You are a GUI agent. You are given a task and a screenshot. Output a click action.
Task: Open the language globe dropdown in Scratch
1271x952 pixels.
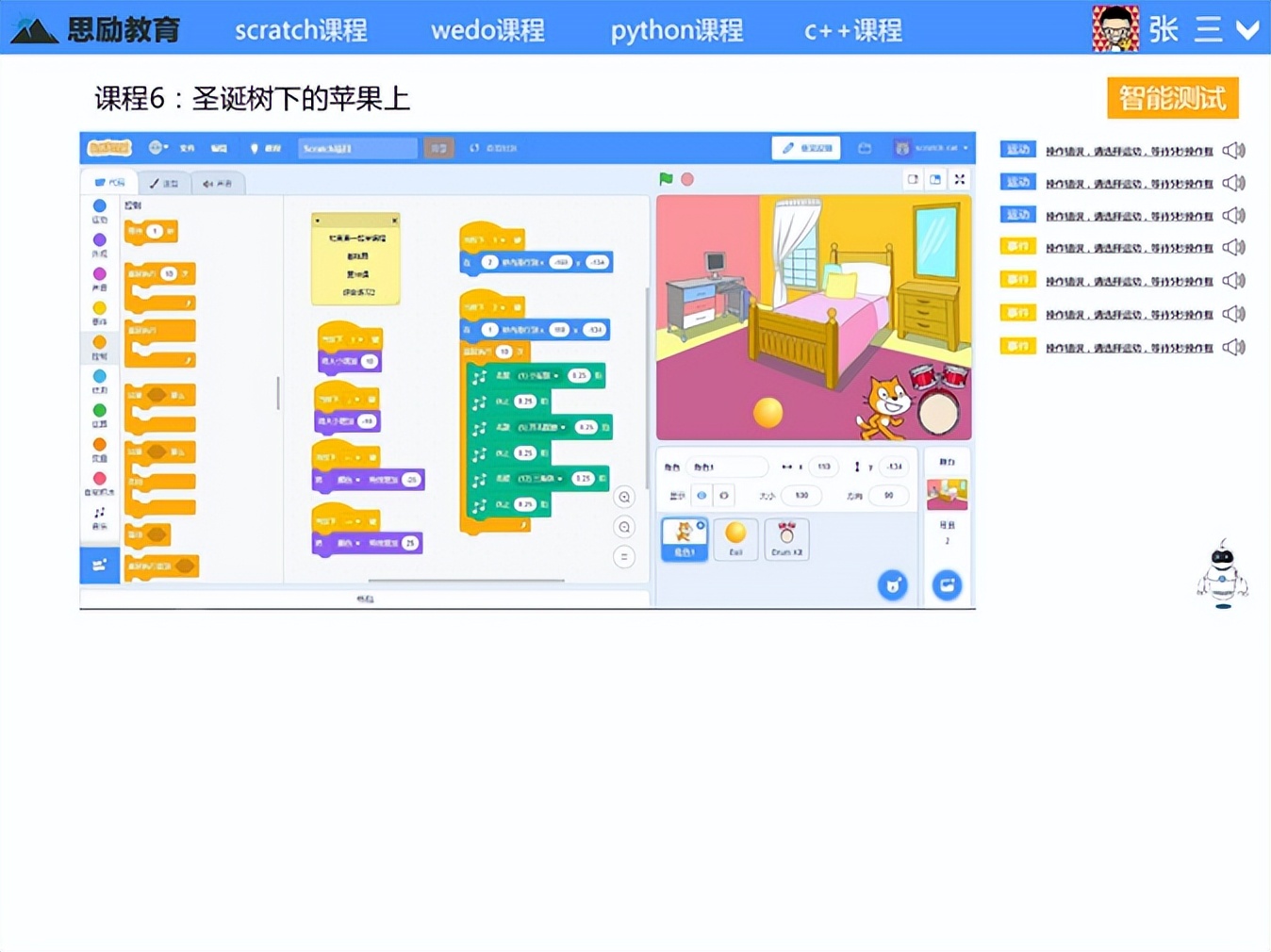[x=154, y=148]
